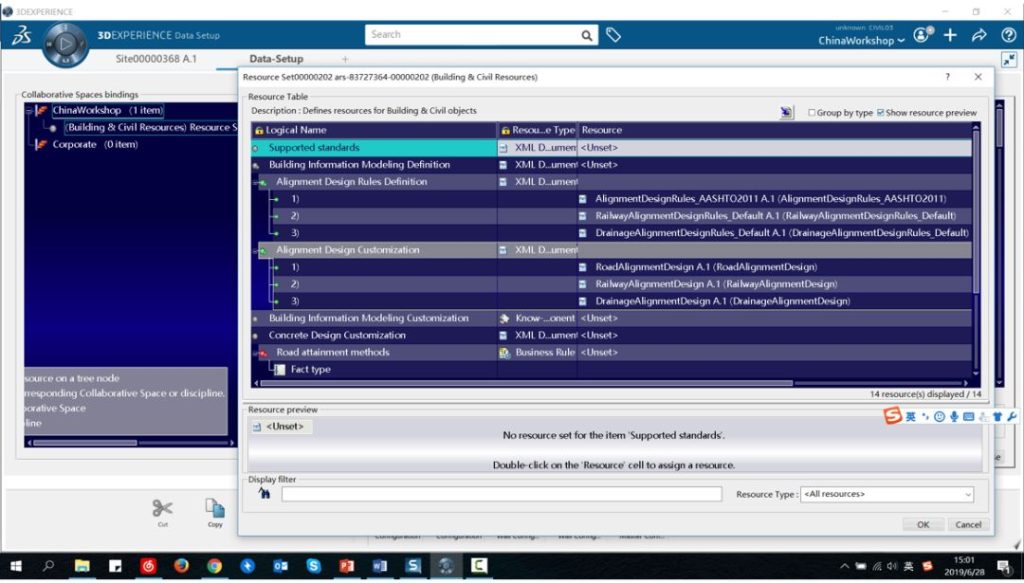Open the ChinaWorkshop collaborative space dropdown

861,41
